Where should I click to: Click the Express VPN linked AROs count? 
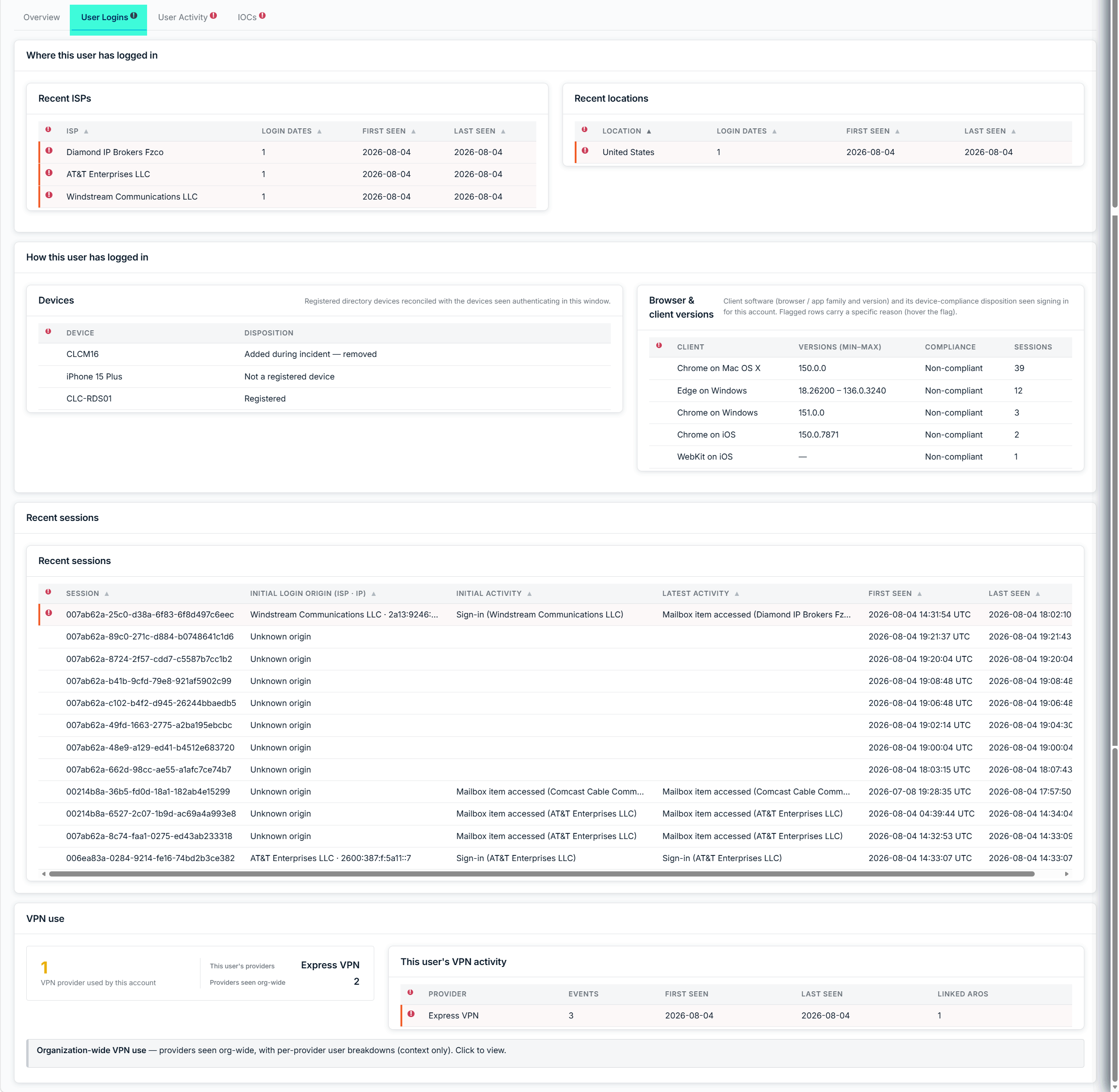939,1016
